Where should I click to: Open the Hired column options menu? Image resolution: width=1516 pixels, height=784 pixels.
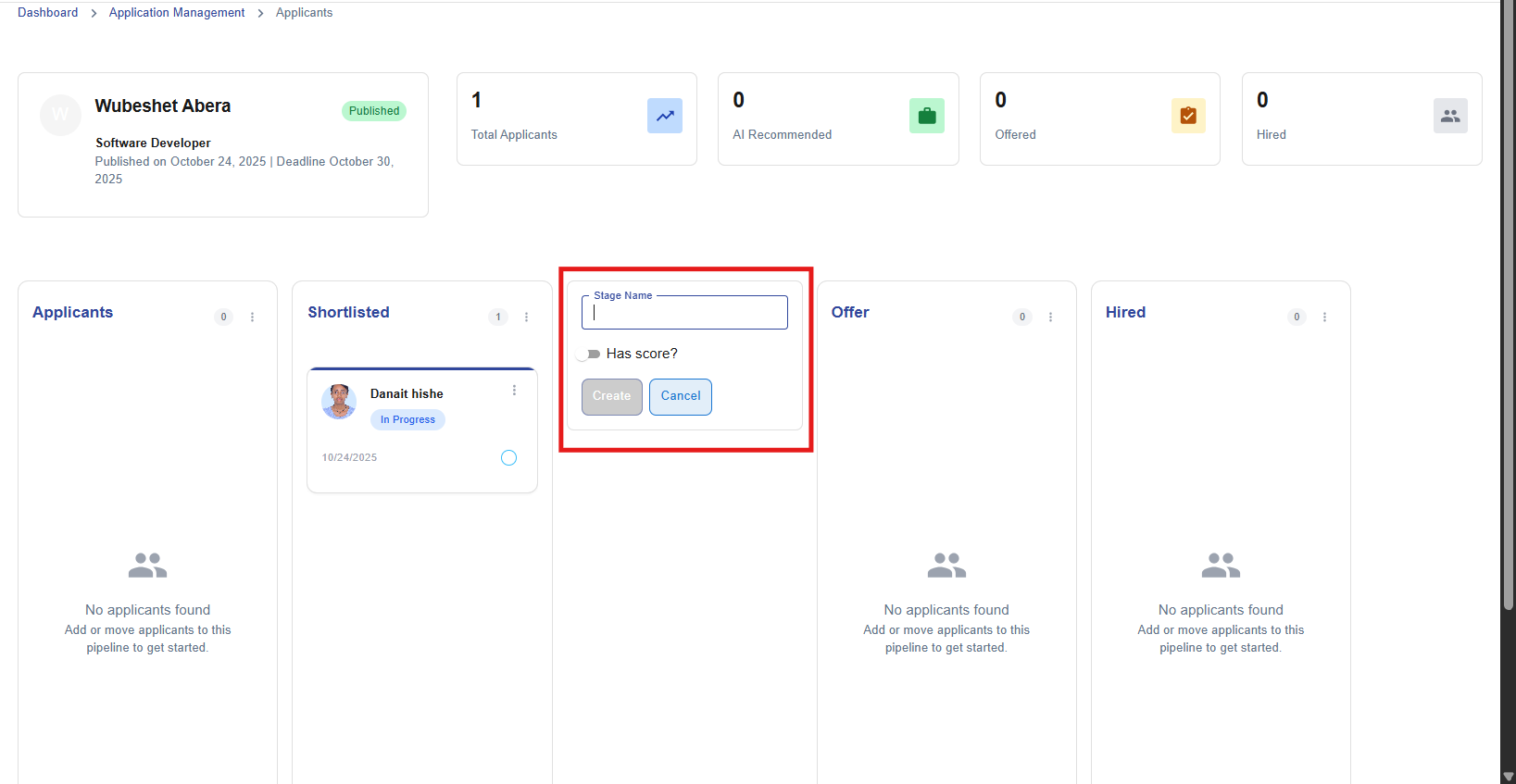(x=1324, y=317)
